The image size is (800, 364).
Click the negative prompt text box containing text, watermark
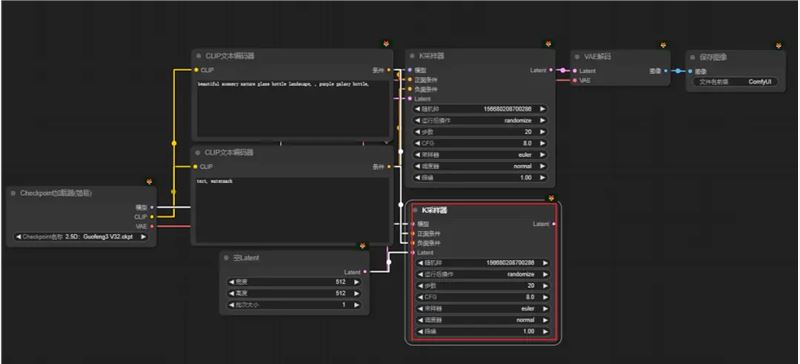(291, 209)
